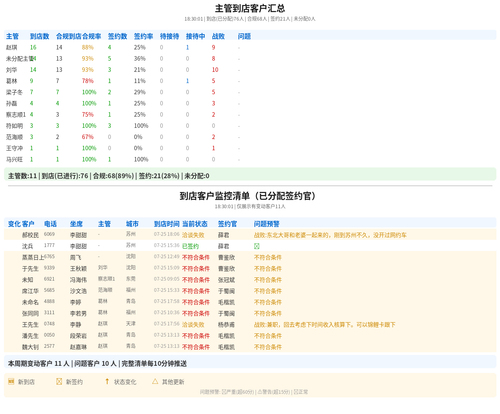Screen dimensions: 500x414
Task: Click the 状态变化 arrow legend icon
Action: [x=107, y=382]
